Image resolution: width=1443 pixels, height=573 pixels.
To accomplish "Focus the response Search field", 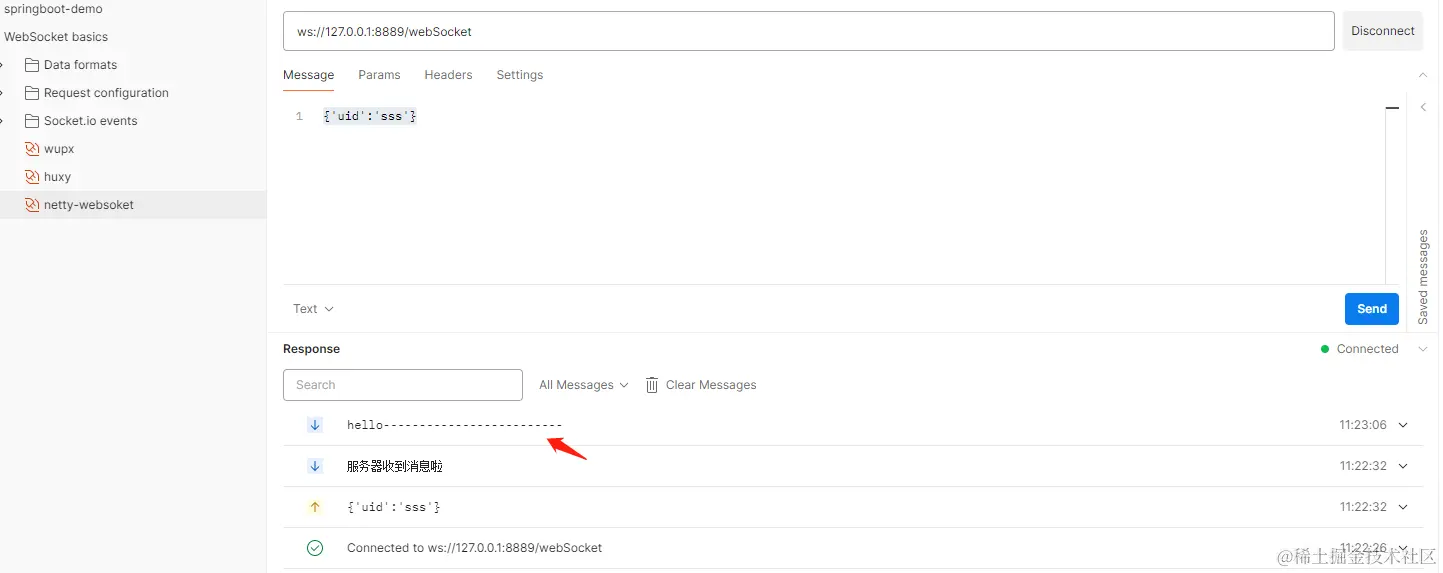I will tap(403, 385).
